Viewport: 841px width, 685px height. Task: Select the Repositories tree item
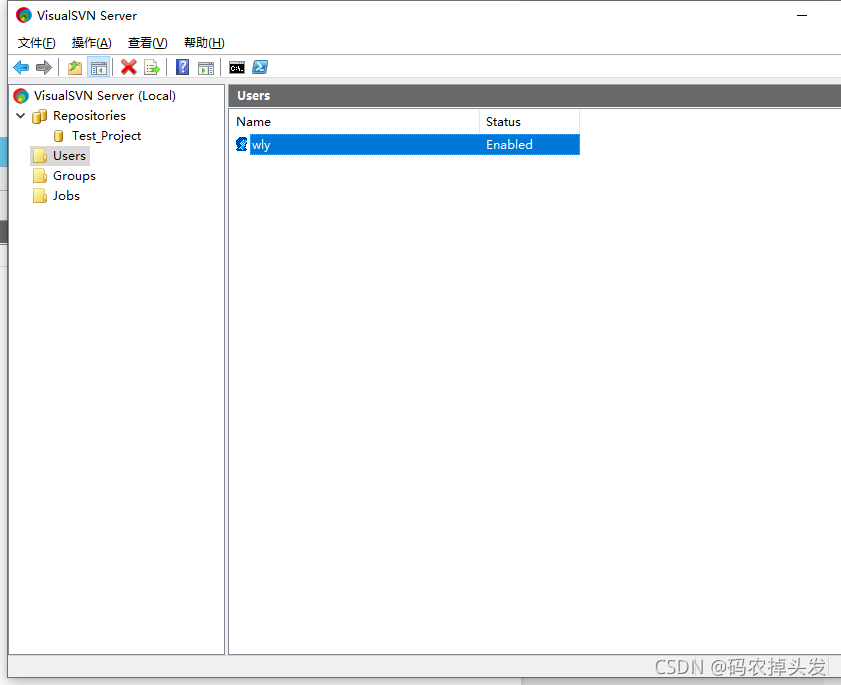(89, 116)
